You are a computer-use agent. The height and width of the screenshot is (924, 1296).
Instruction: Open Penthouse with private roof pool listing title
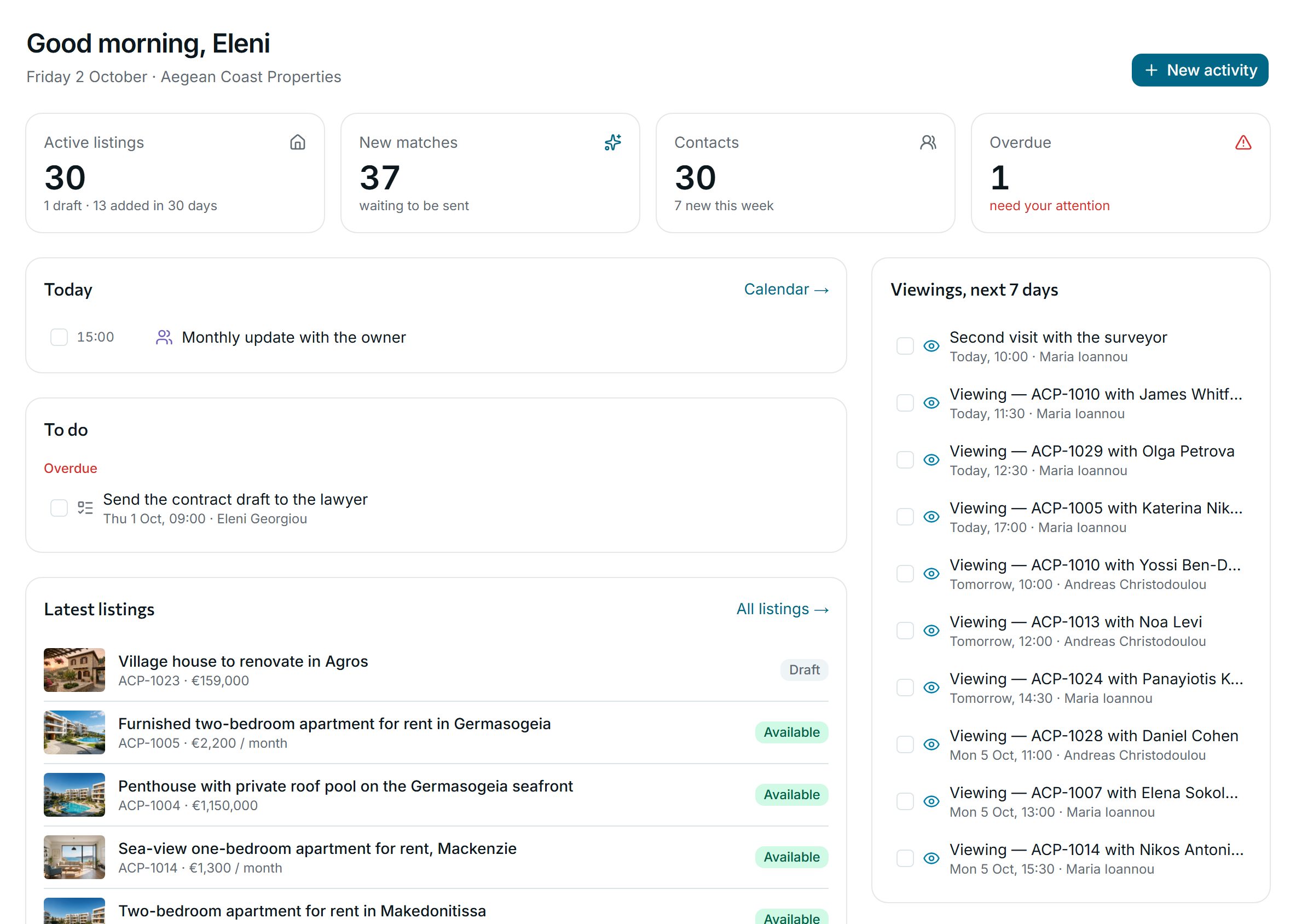pyautogui.click(x=345, y=786)
